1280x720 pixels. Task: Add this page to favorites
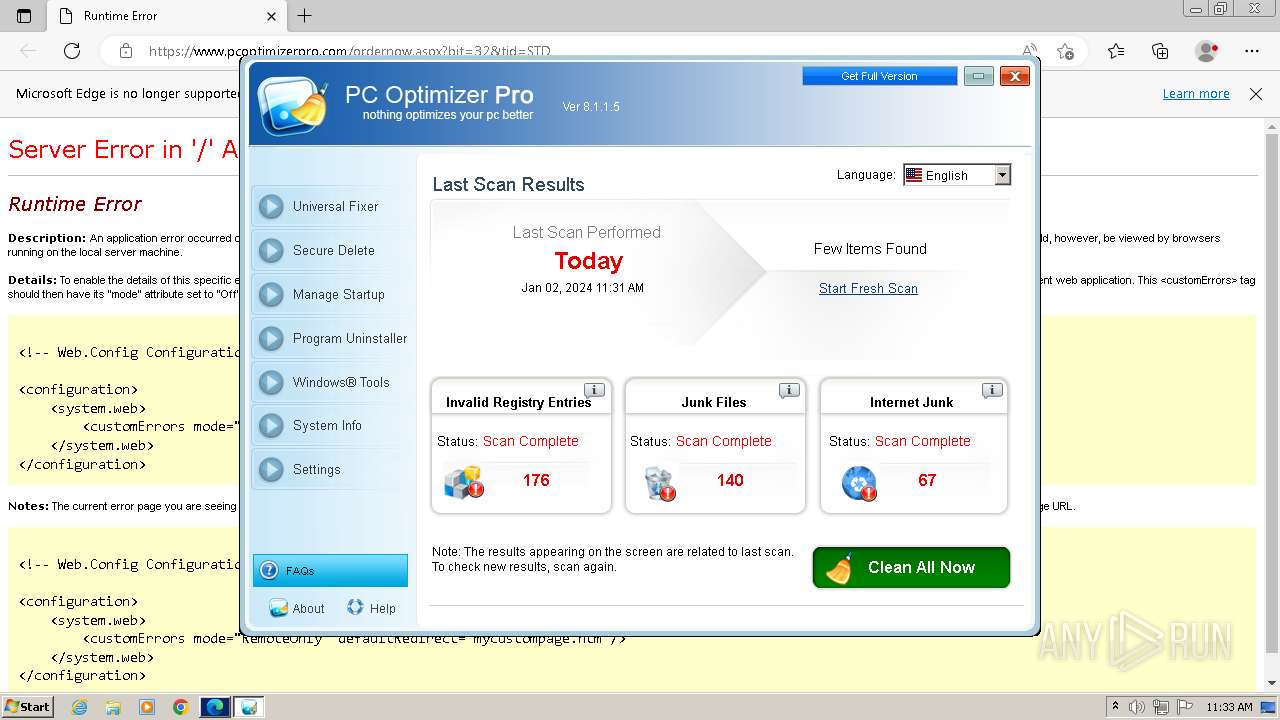pyautogui.click(x=1065, y=51)
